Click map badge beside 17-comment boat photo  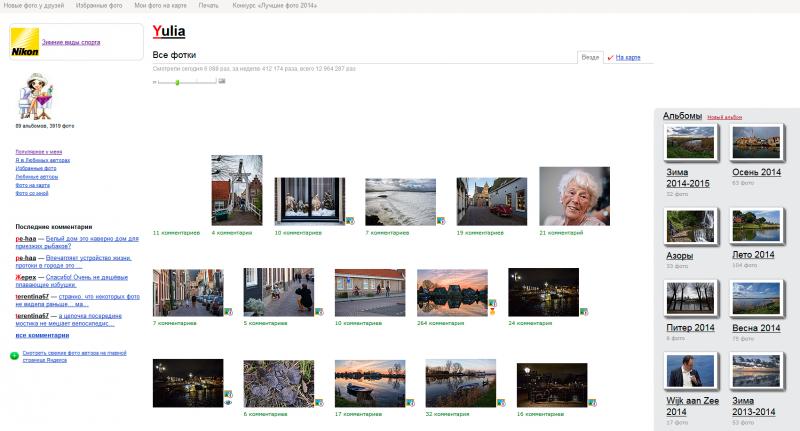tap(410, 403)
